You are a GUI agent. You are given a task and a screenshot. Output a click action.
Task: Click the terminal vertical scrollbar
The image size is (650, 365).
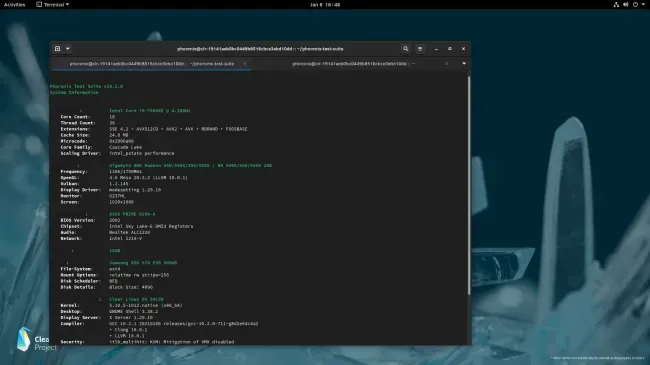469,185
